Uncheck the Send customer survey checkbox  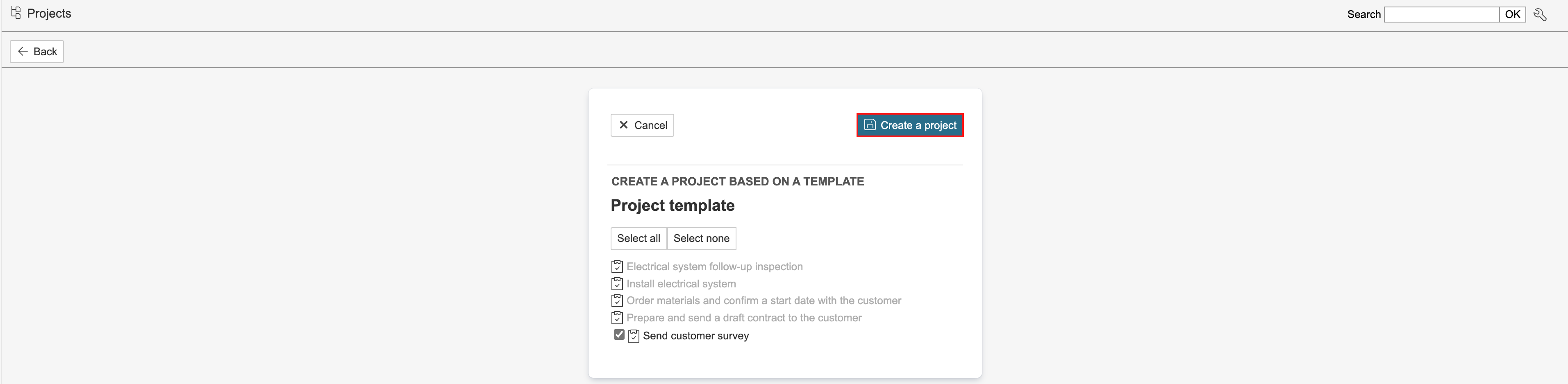pos(619,335)
